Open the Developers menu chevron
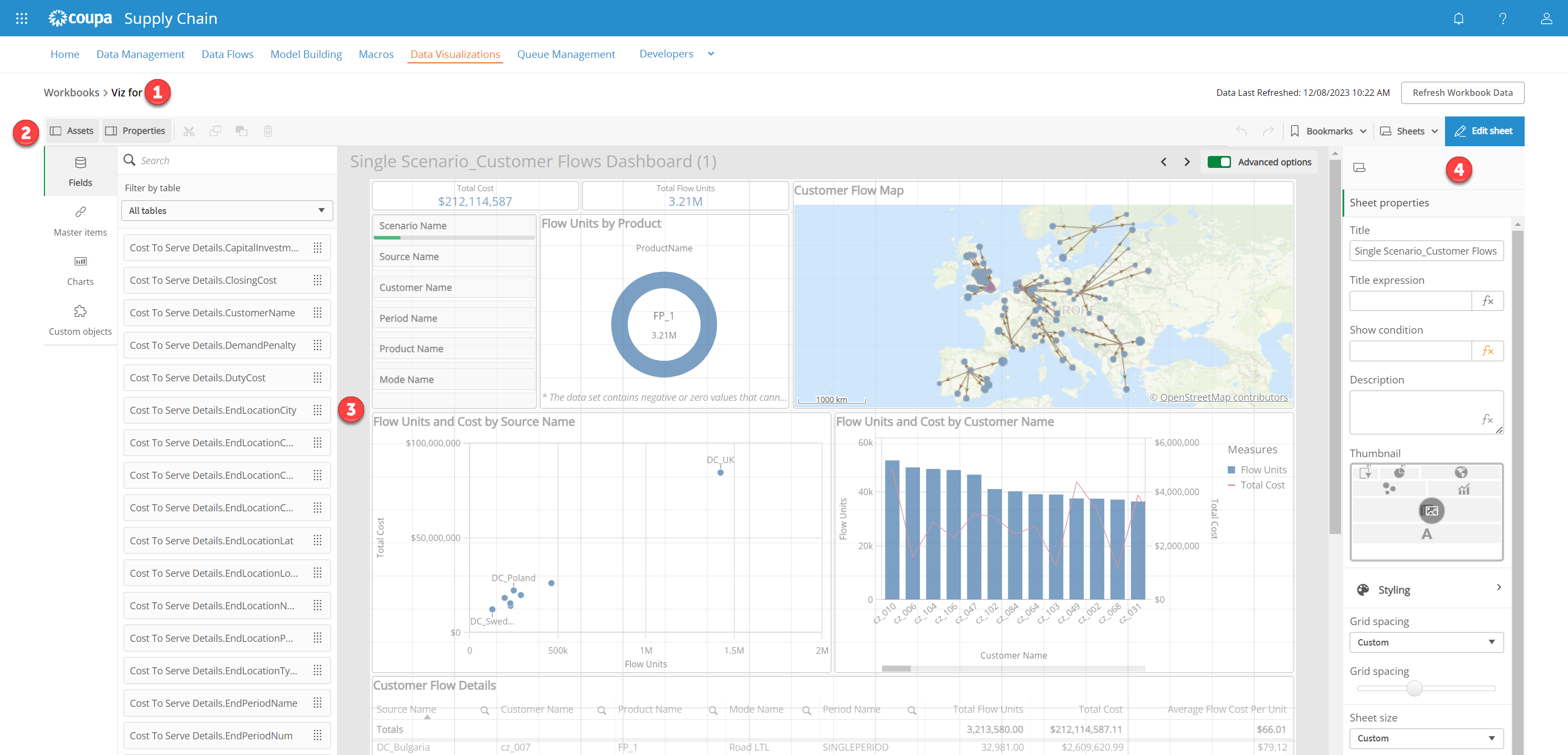The width and height of the screenshot is (1568, 755). point(710,54)
